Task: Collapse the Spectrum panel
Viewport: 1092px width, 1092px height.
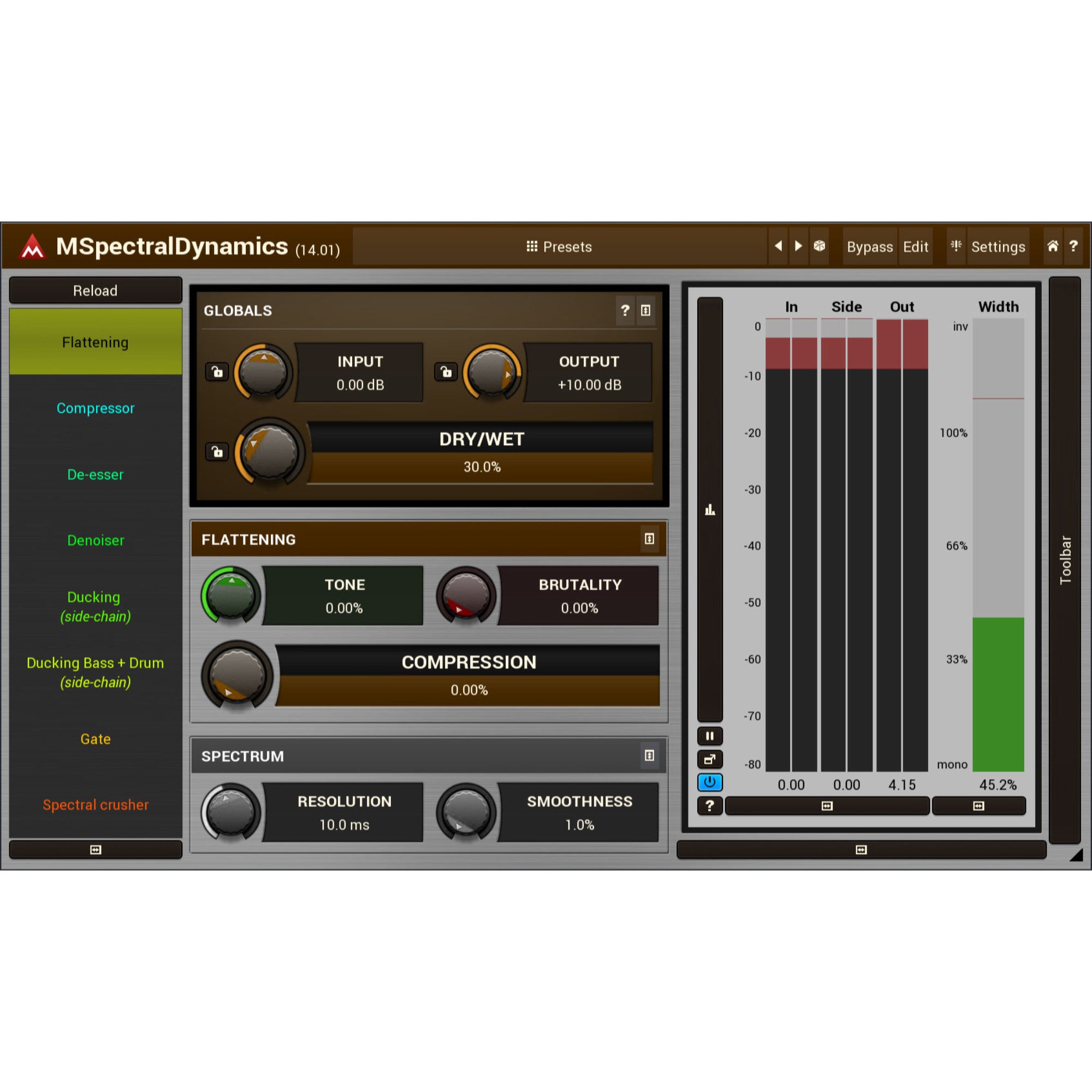Action: pos(649,755)
